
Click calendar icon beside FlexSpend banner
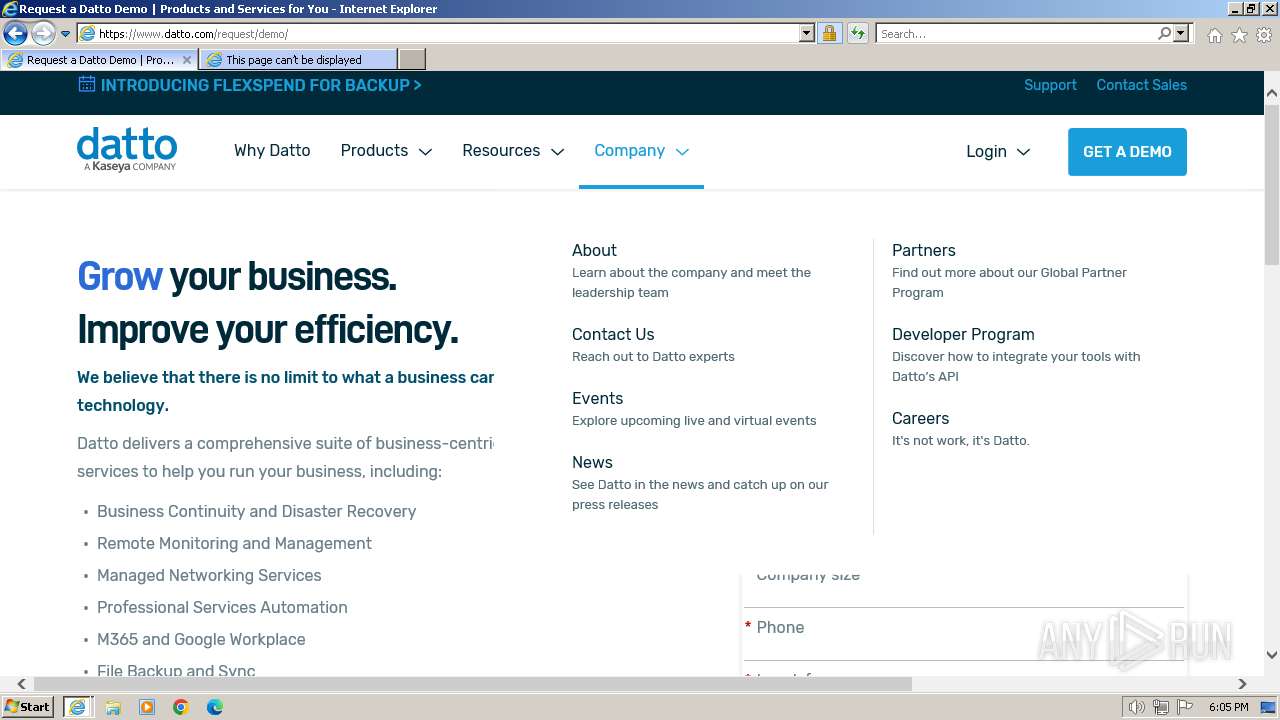click(87, 84)
